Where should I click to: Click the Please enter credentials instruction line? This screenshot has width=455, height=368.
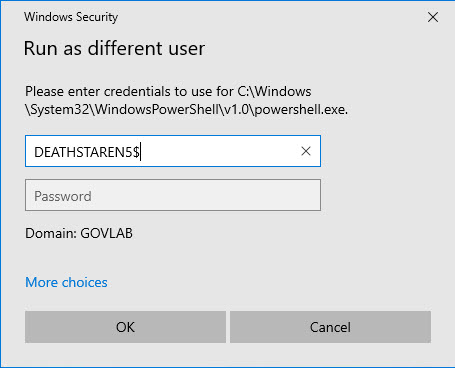(x=168, y=91)
